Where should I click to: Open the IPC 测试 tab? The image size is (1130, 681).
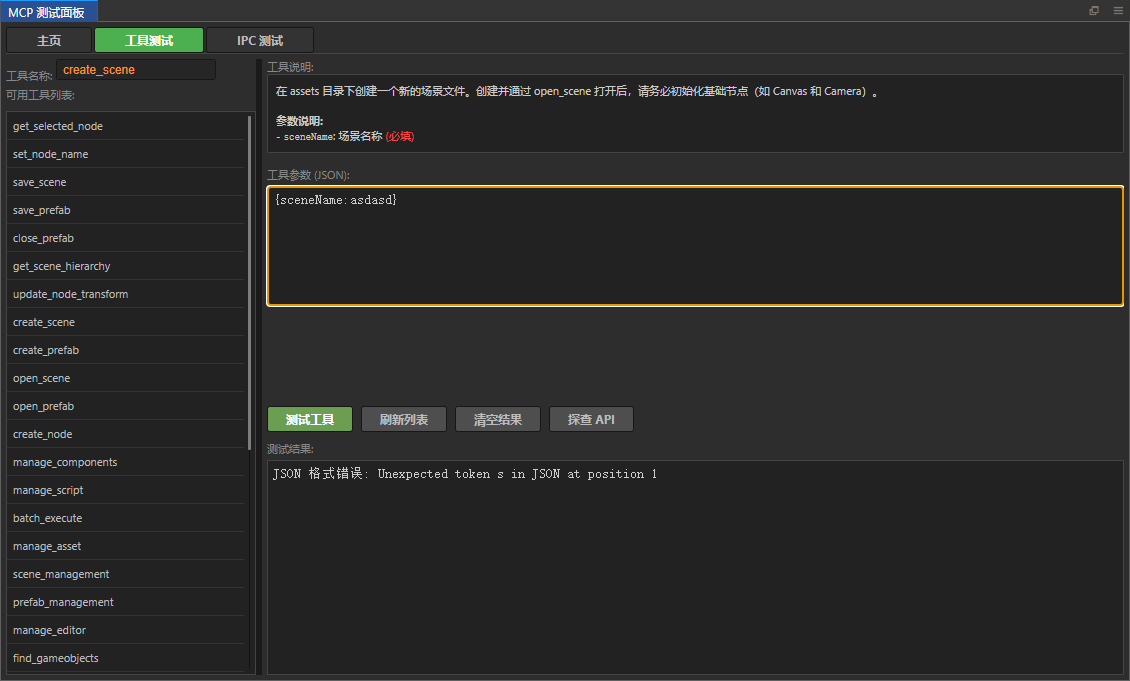pos(259,40)
